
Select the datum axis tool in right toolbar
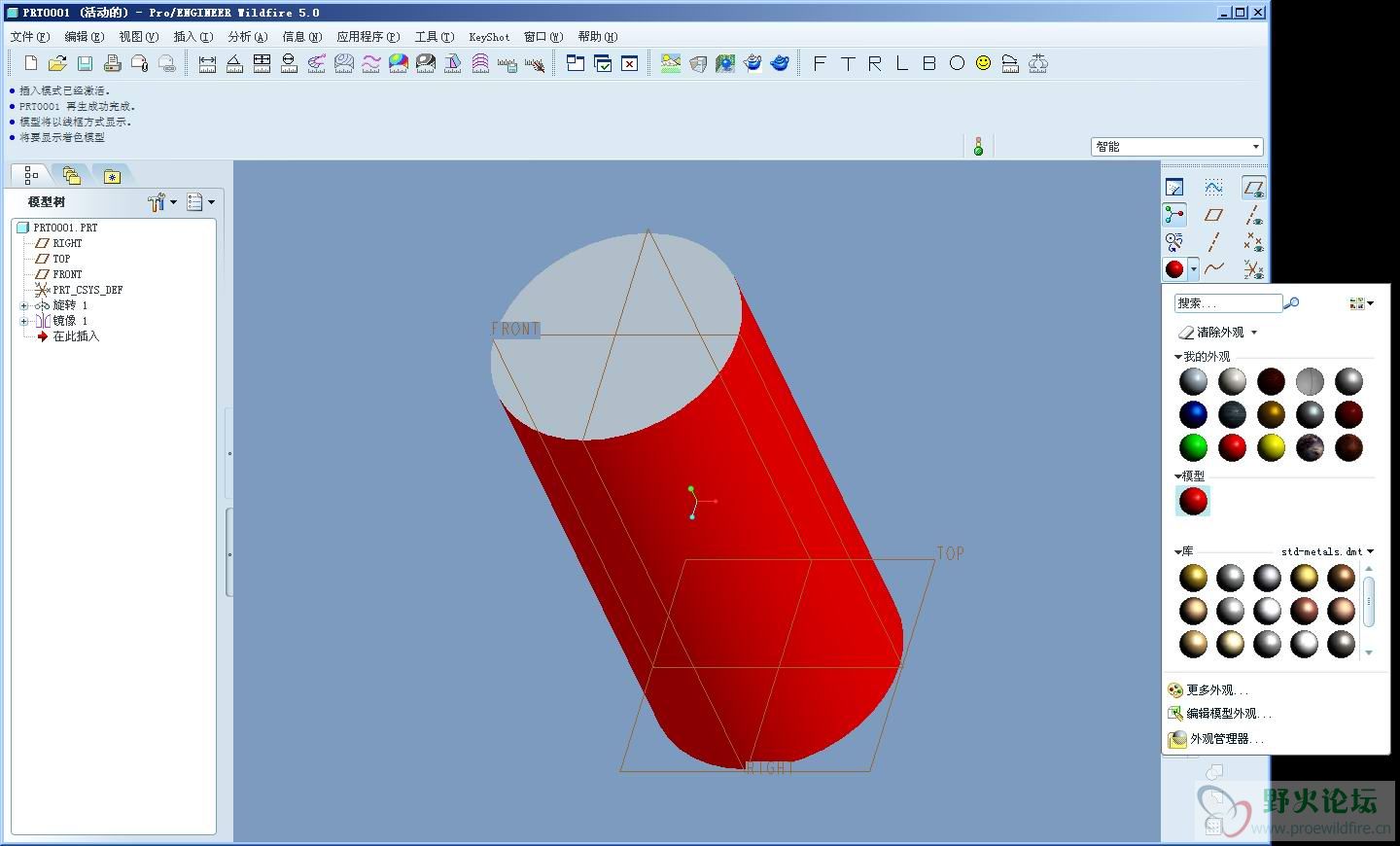tap(1213, 242)
